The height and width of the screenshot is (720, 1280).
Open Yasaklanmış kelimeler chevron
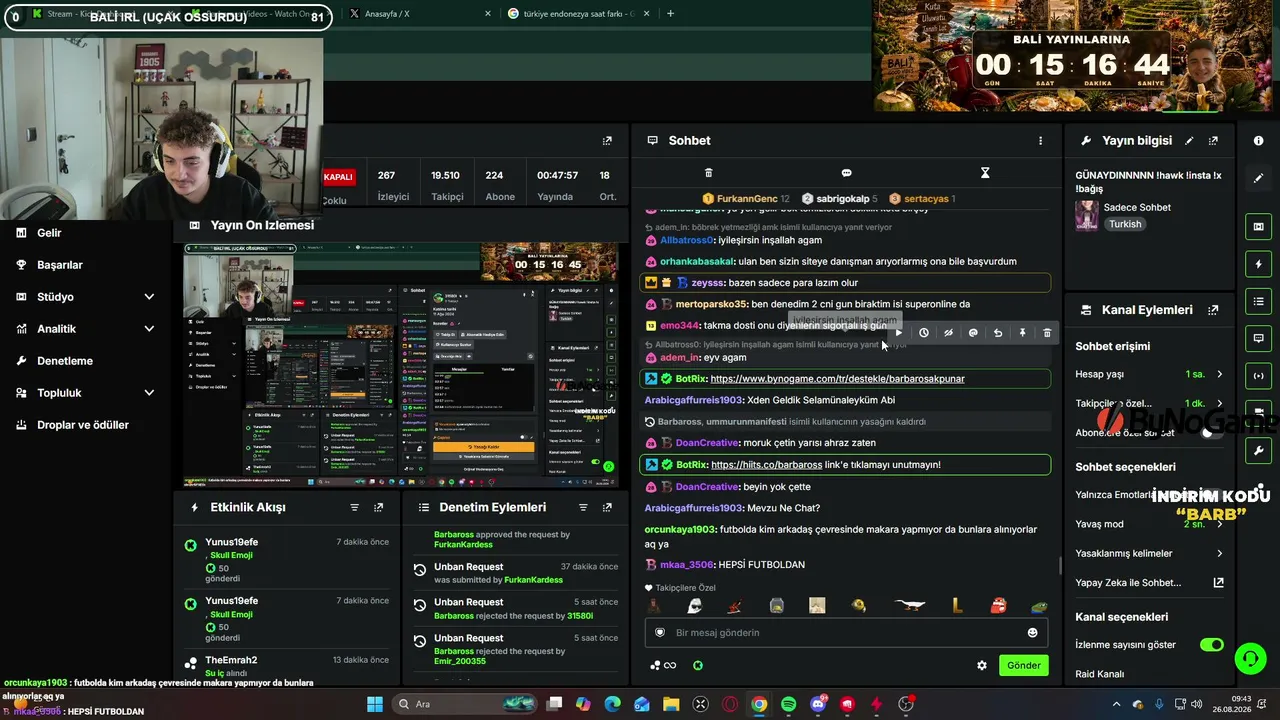[x=1219, y=553]
